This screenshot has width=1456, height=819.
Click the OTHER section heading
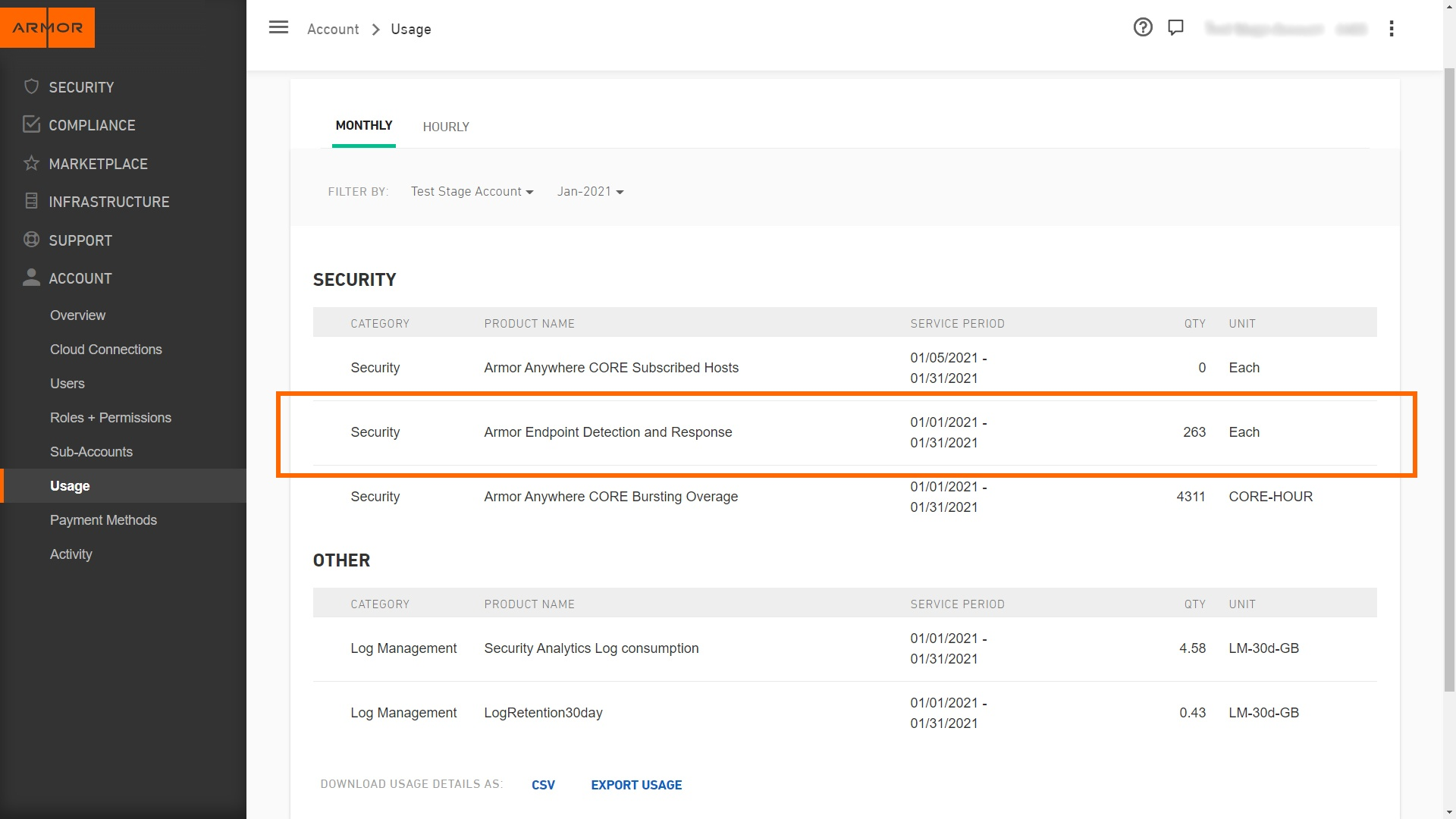(341, 560)
